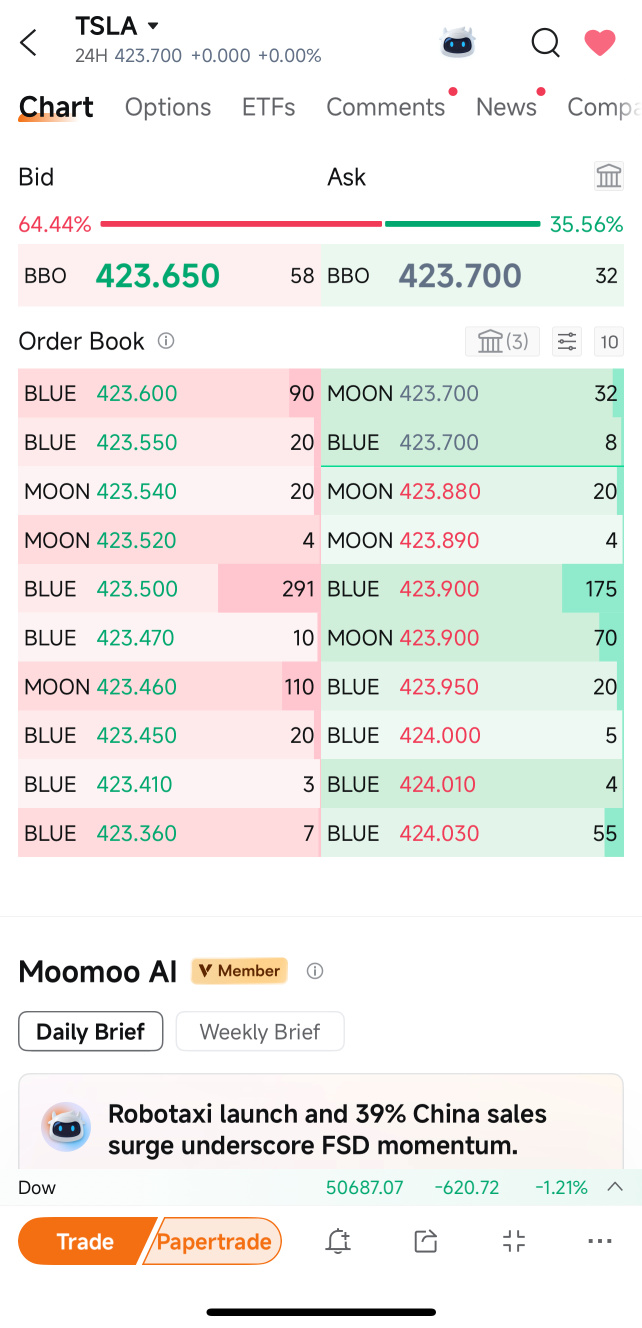
Task: Open the Moomoo AI robot assistant icon
Action: click(x=458, y=42)
